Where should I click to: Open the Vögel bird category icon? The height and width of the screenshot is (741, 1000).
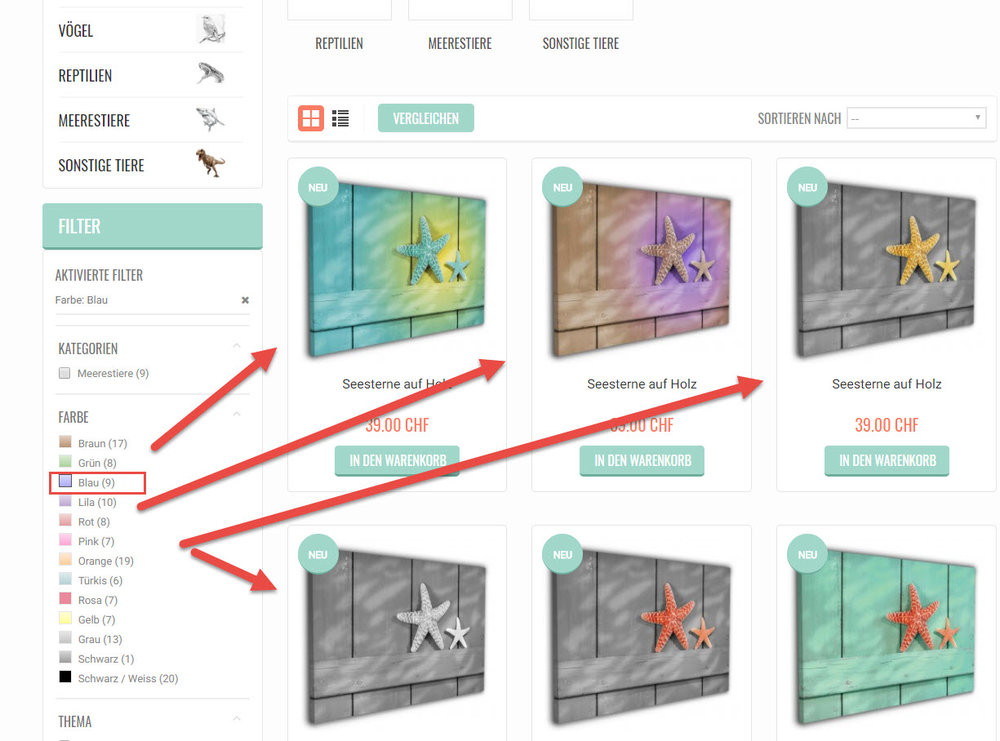pyautogui.click(x=211, y=29)
